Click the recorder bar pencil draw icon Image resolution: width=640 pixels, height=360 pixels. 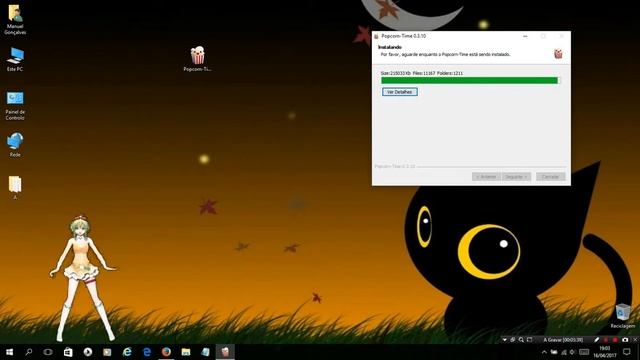[596, 340]
